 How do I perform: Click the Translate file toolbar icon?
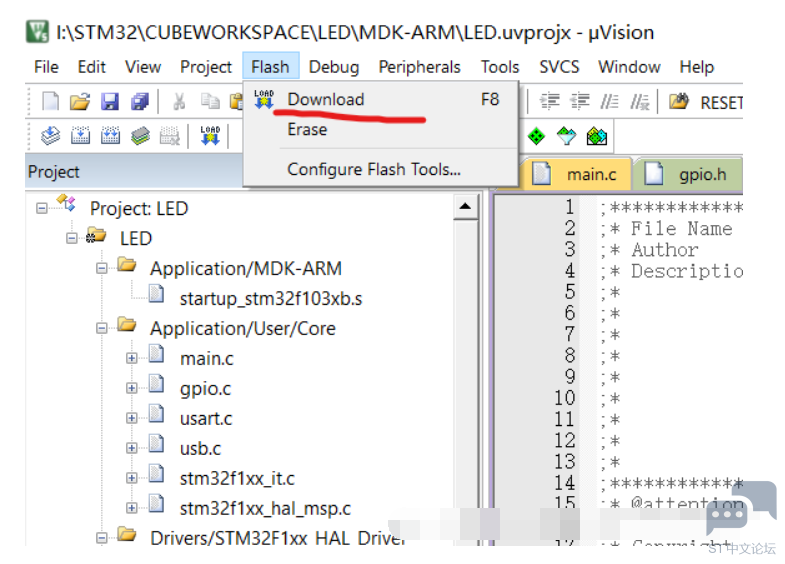coord(50,136)
